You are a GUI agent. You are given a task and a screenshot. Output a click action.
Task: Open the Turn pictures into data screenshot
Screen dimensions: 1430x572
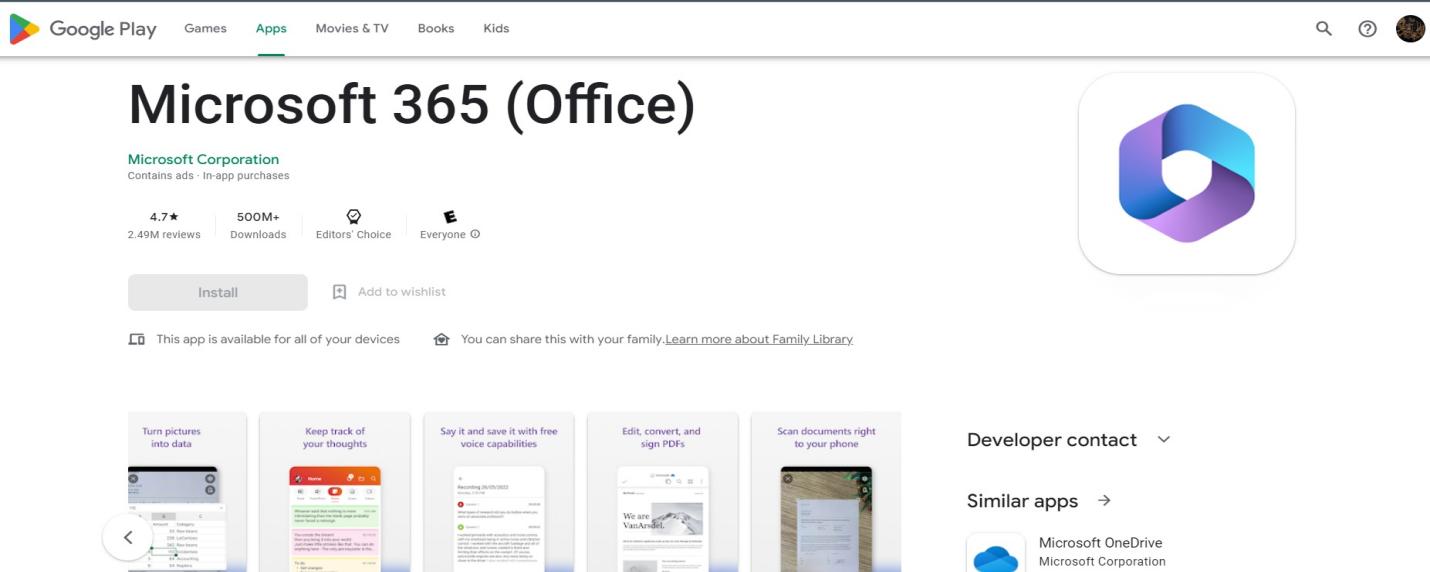pos(187,492)
